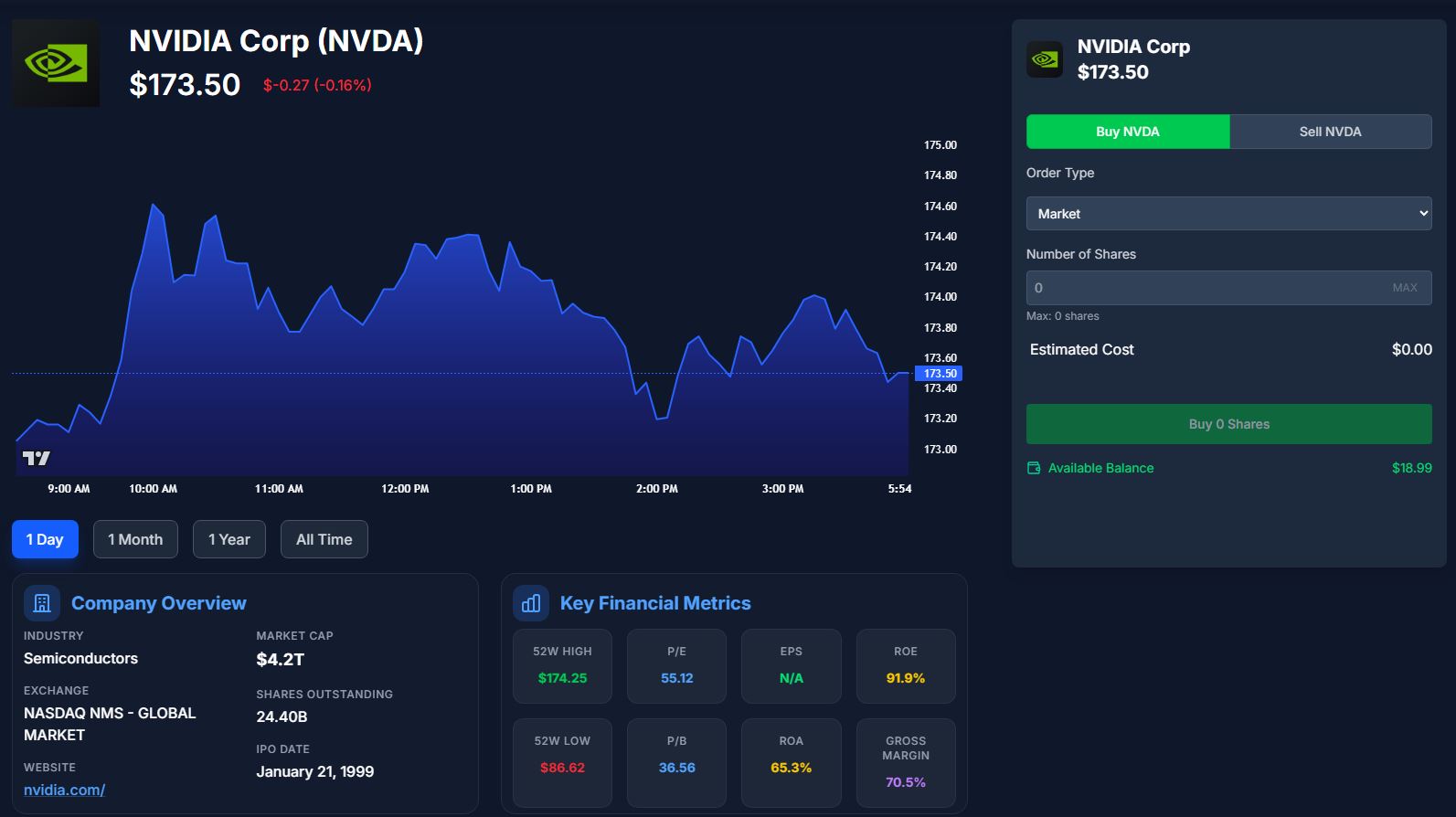Open the Order Type Market dropdown
Viewport: 1456px width, 817px height.
coord(1229,214)
